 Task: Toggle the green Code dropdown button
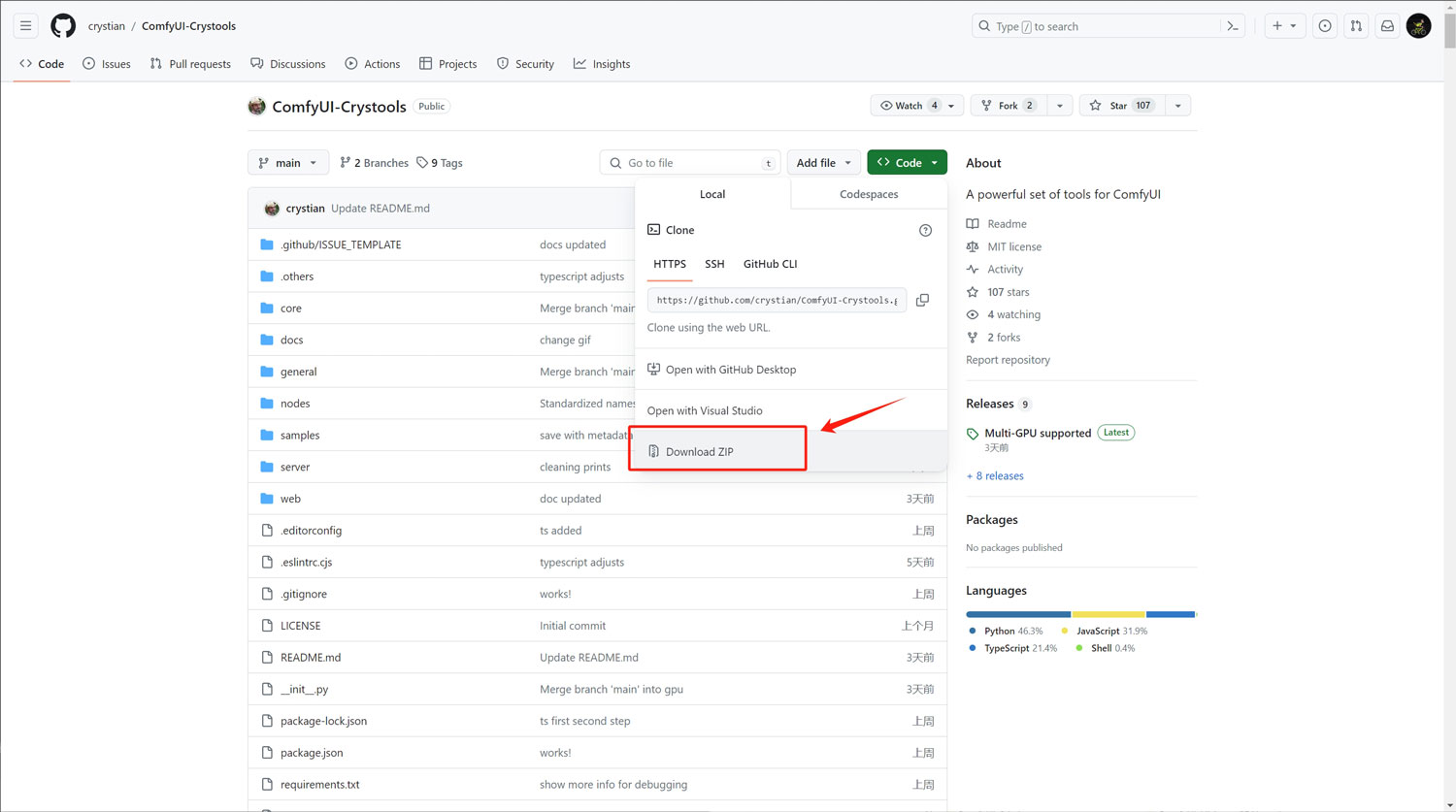(x=908, y=163)
